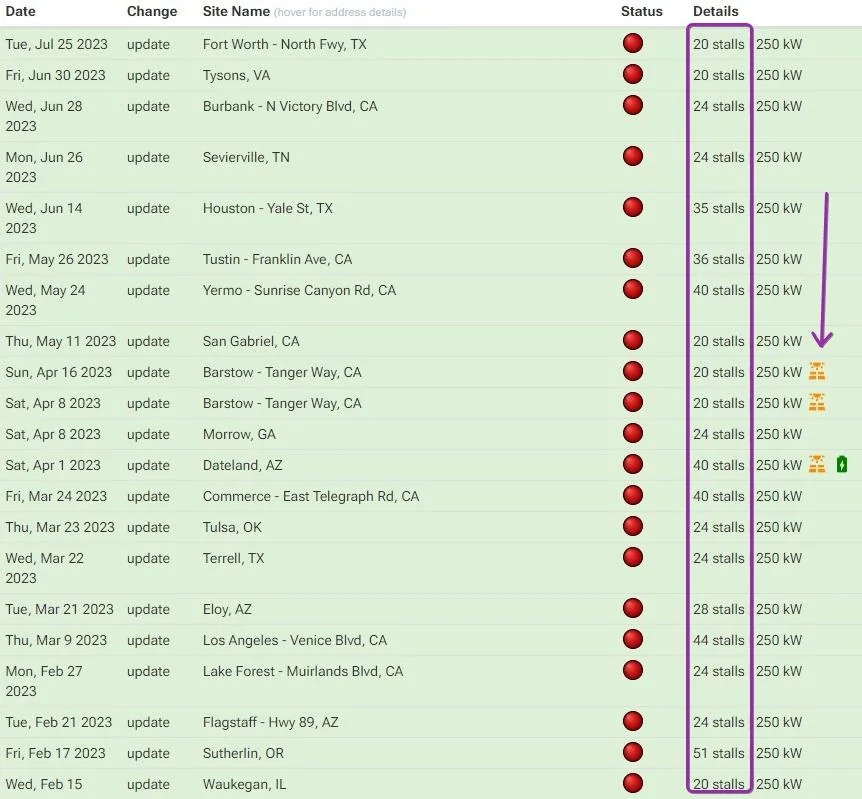
Task: Click the red status dot for Lake Forest
Action: tap(633, 670)
